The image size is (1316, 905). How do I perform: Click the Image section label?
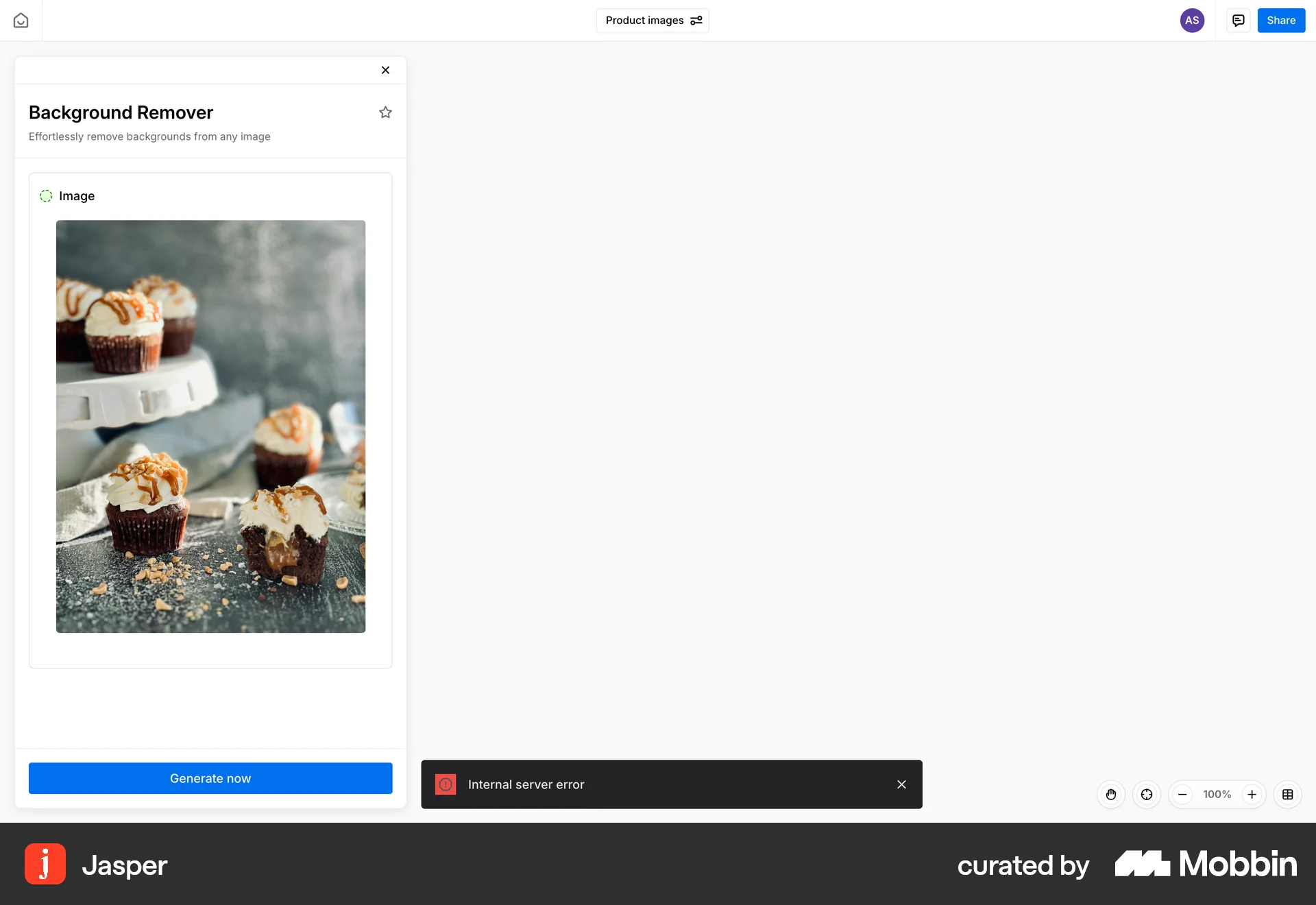pyautogui.click(x=77, y=196)
